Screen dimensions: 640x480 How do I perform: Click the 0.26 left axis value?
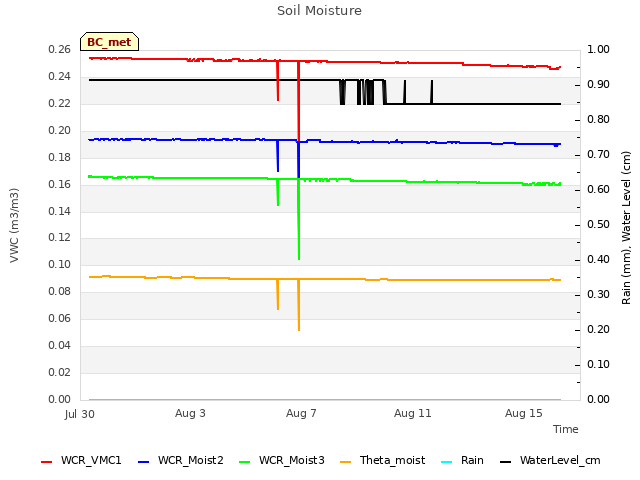pyautogui.click(x=60, y=49)
